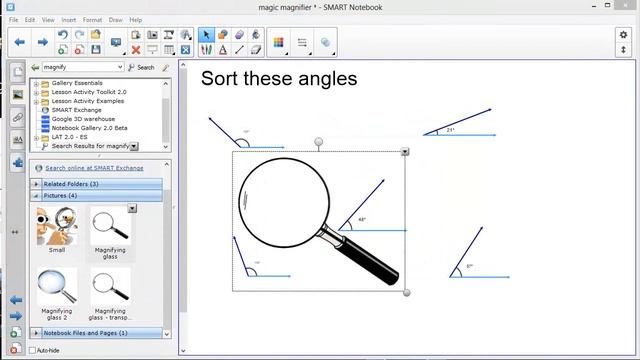Open the Format menu
This screenshot has width=640, height=360.
tap(92, 20)
